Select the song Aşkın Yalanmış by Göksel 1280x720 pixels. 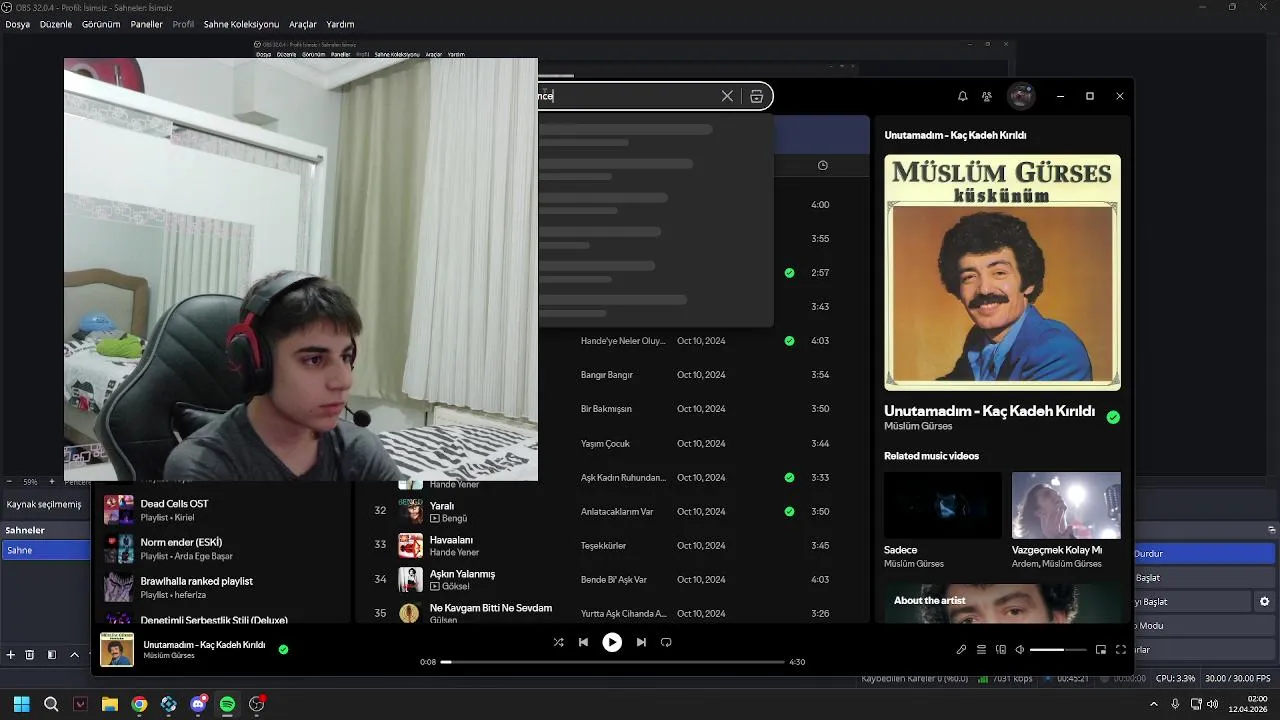click(x=462, y=574)
